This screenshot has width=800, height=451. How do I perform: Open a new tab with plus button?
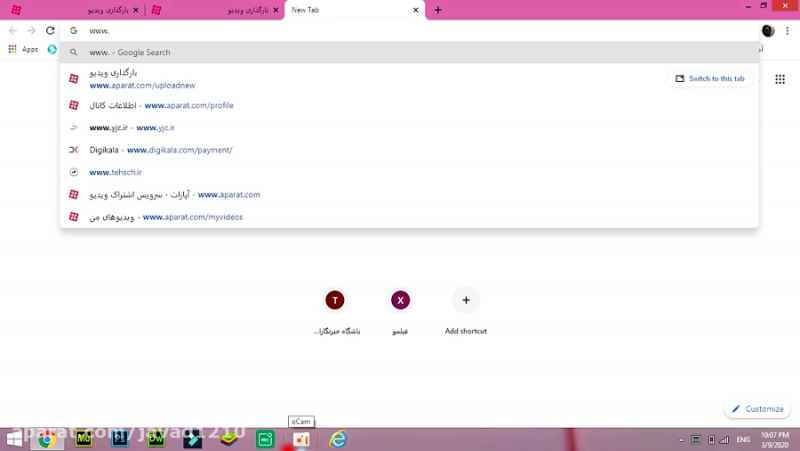coord(438,10)
